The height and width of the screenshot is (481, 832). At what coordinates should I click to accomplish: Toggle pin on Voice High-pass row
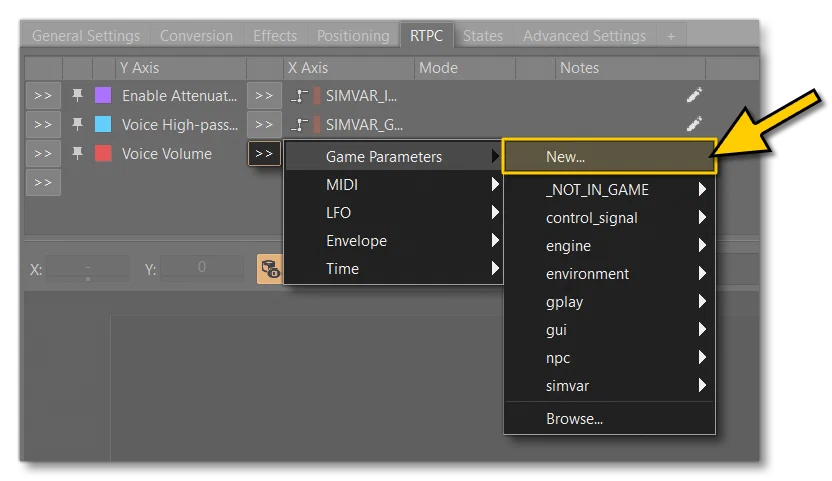click(77, 124)
